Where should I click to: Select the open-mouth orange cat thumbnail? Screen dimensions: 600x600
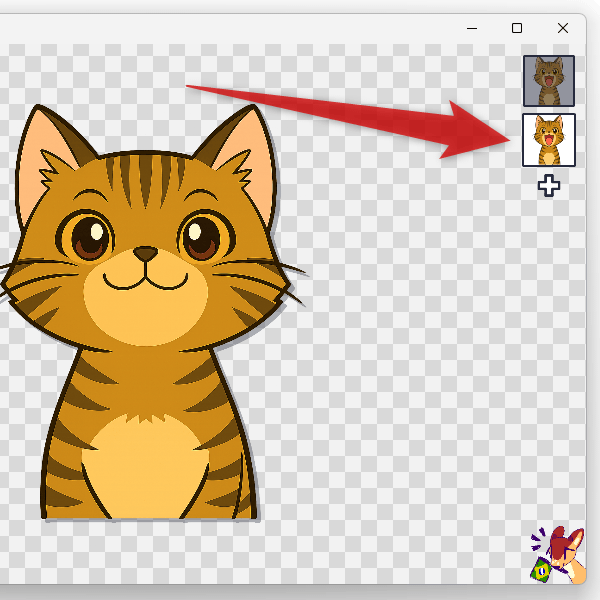click(x=548, y=140)
